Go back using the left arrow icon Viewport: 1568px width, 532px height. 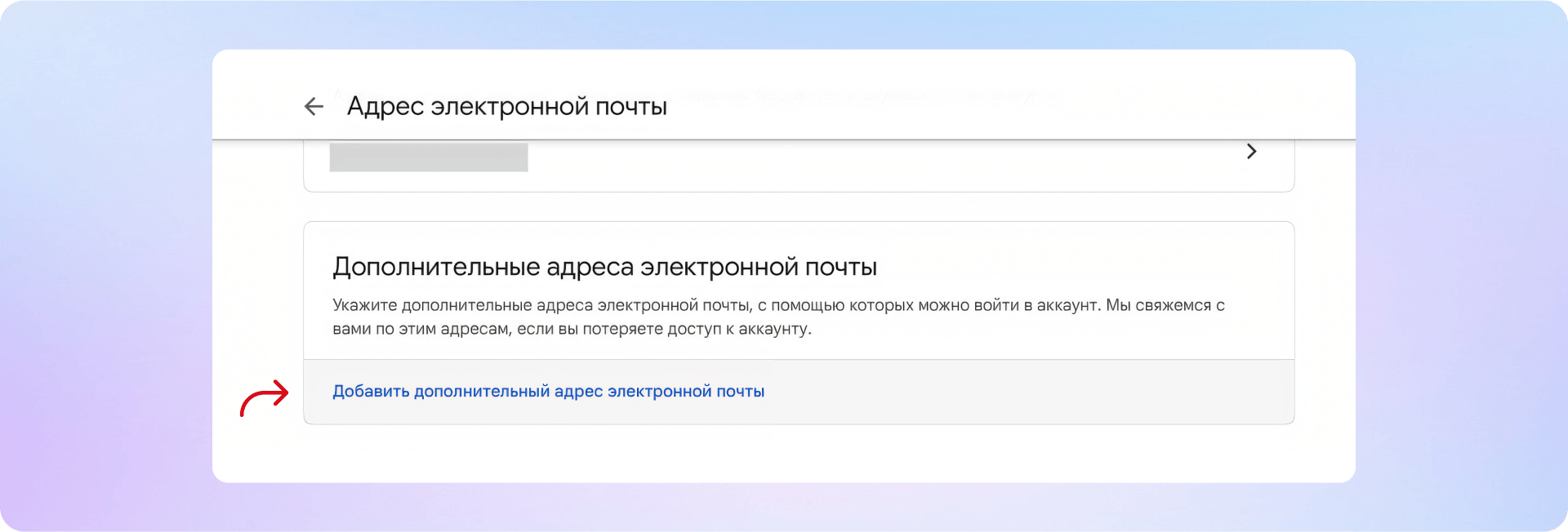tap(314, 106)
